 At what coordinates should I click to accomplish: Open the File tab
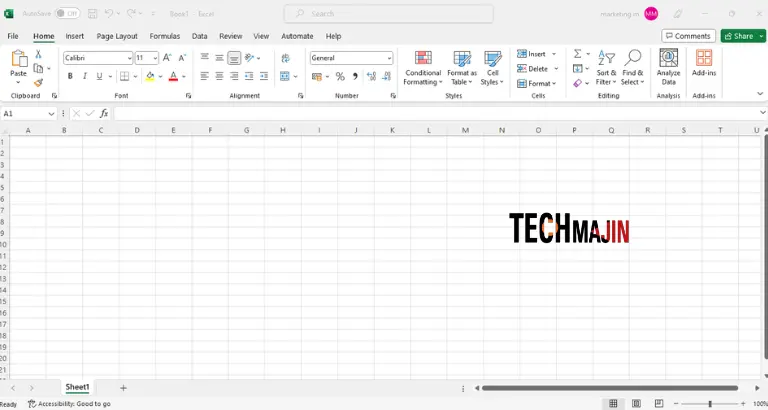pyautogui.click(x=13, y=36)
